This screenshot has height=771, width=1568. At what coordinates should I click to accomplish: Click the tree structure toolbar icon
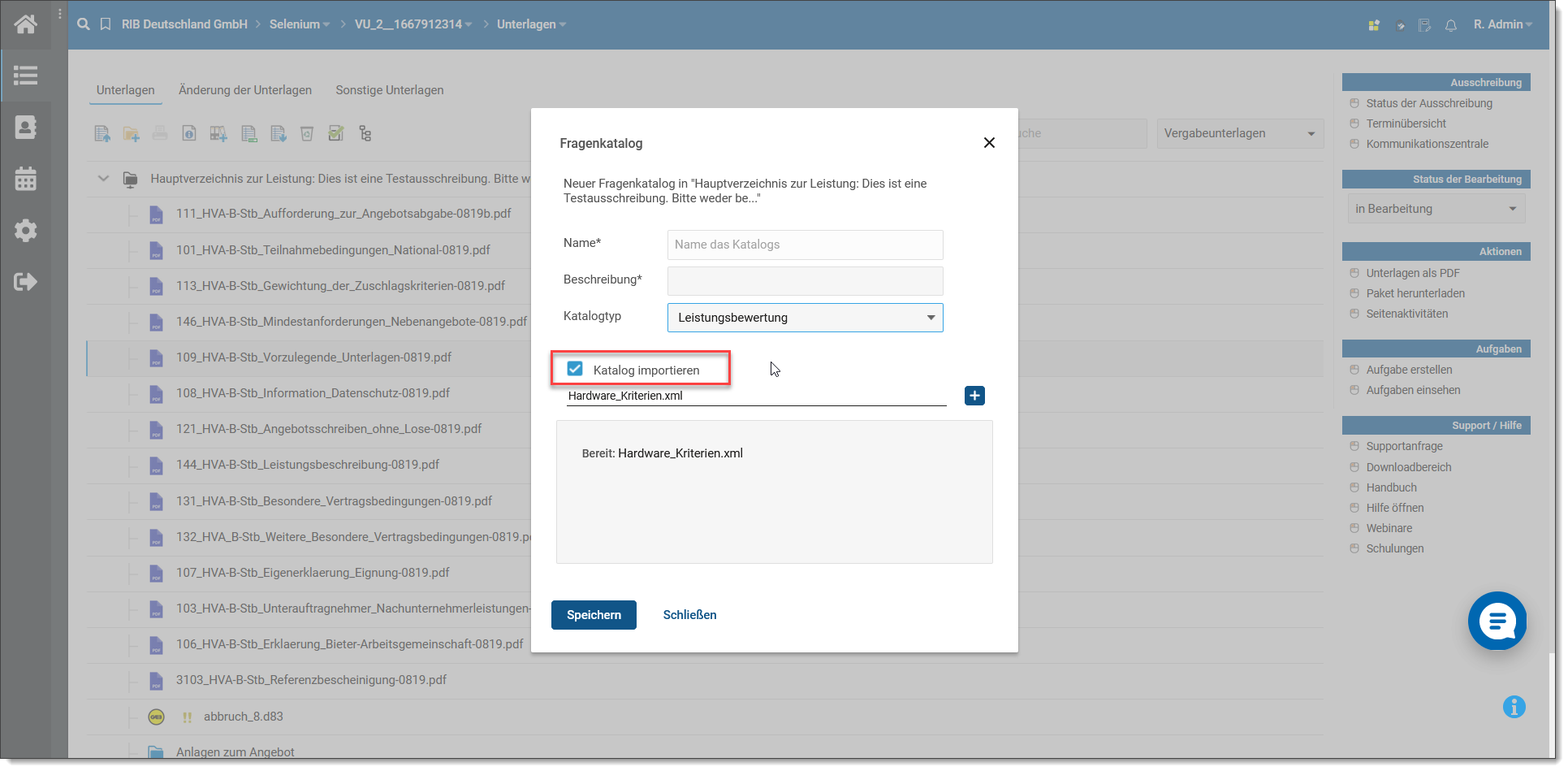point(365,134)
